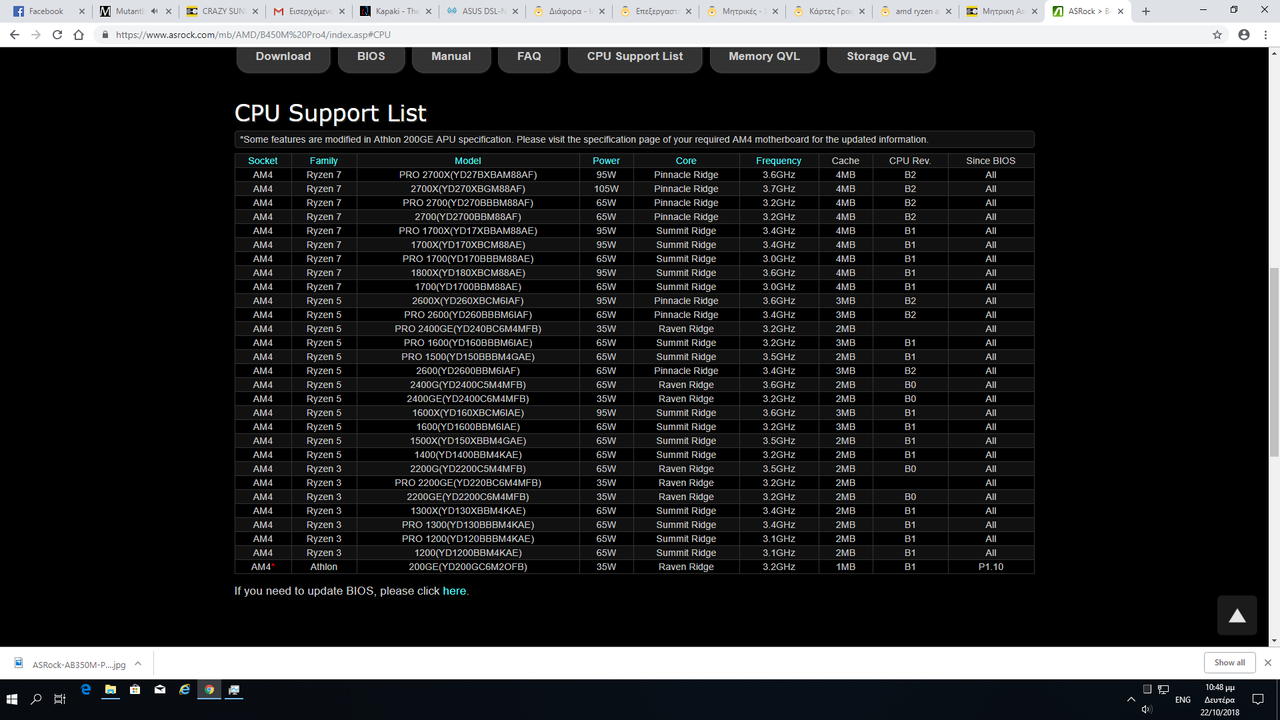
Task: Open a new browser tab
Action: click(1146, 11)
